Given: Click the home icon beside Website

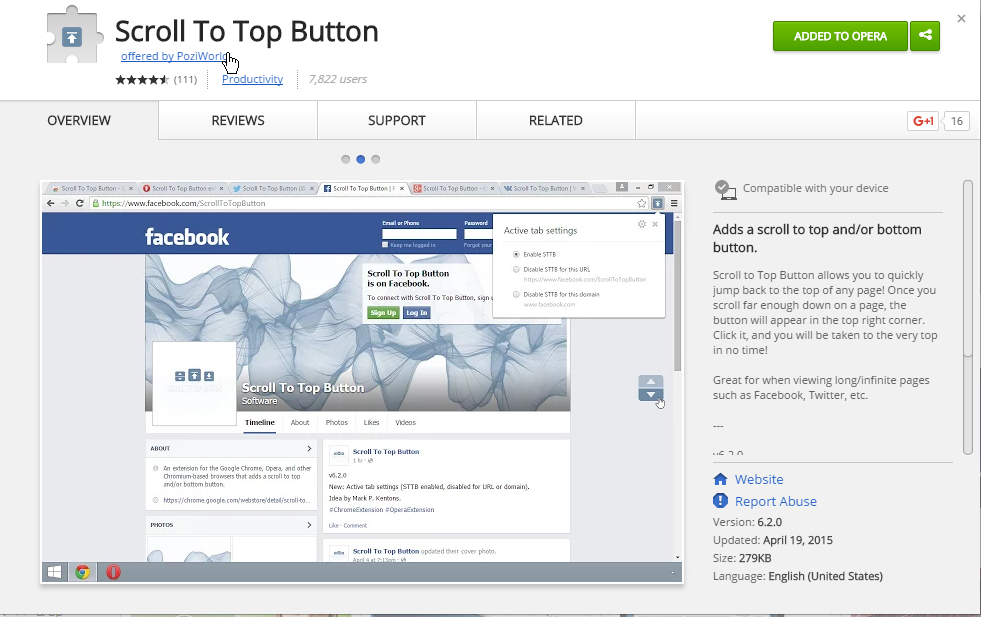Looking at the screenshot, I should pyautogui.click(x=720, y=479).
